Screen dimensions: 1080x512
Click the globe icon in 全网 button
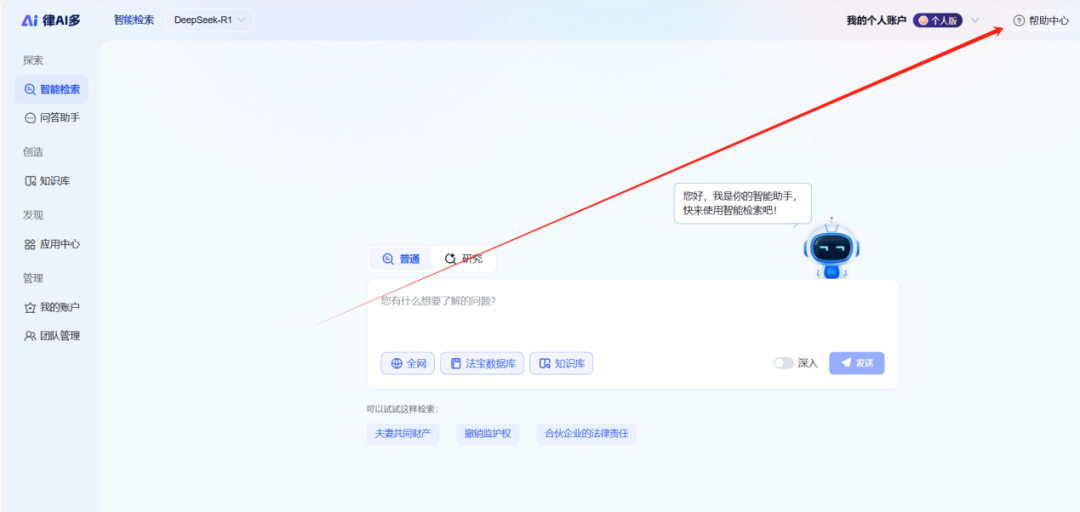tap(397, 364)
